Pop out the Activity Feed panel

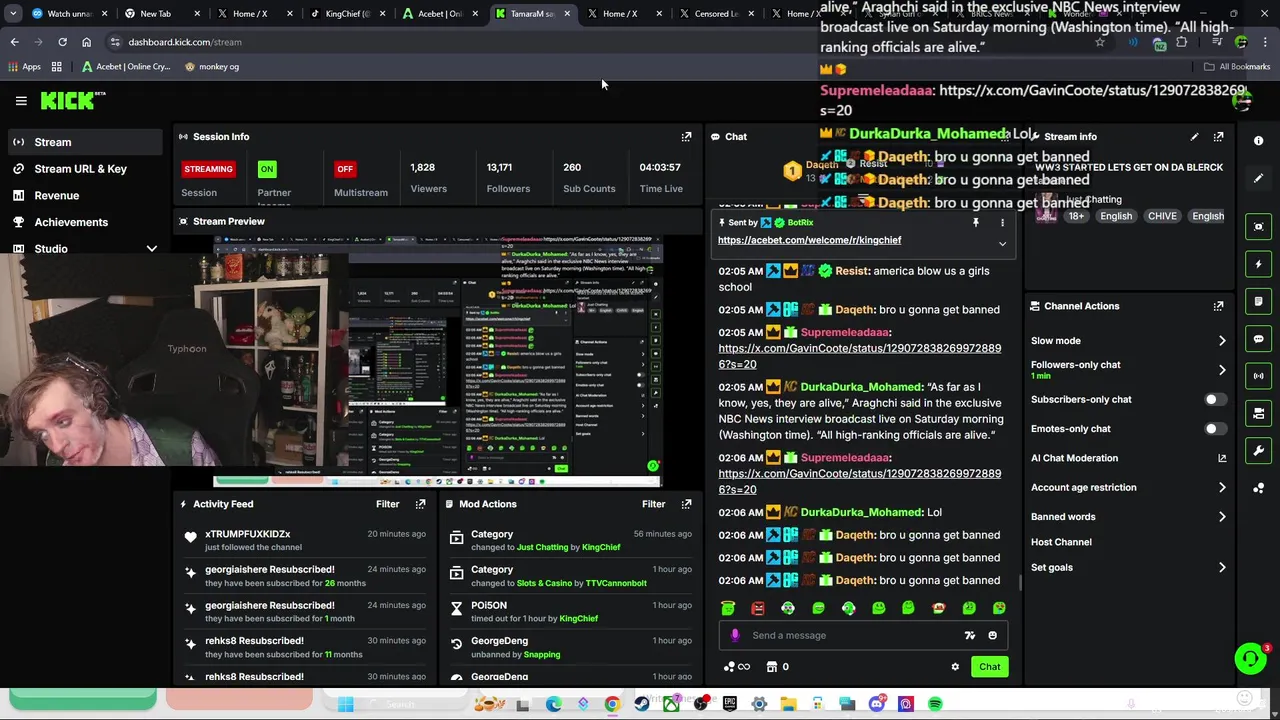pyautogui.click(x=420, y=504)
